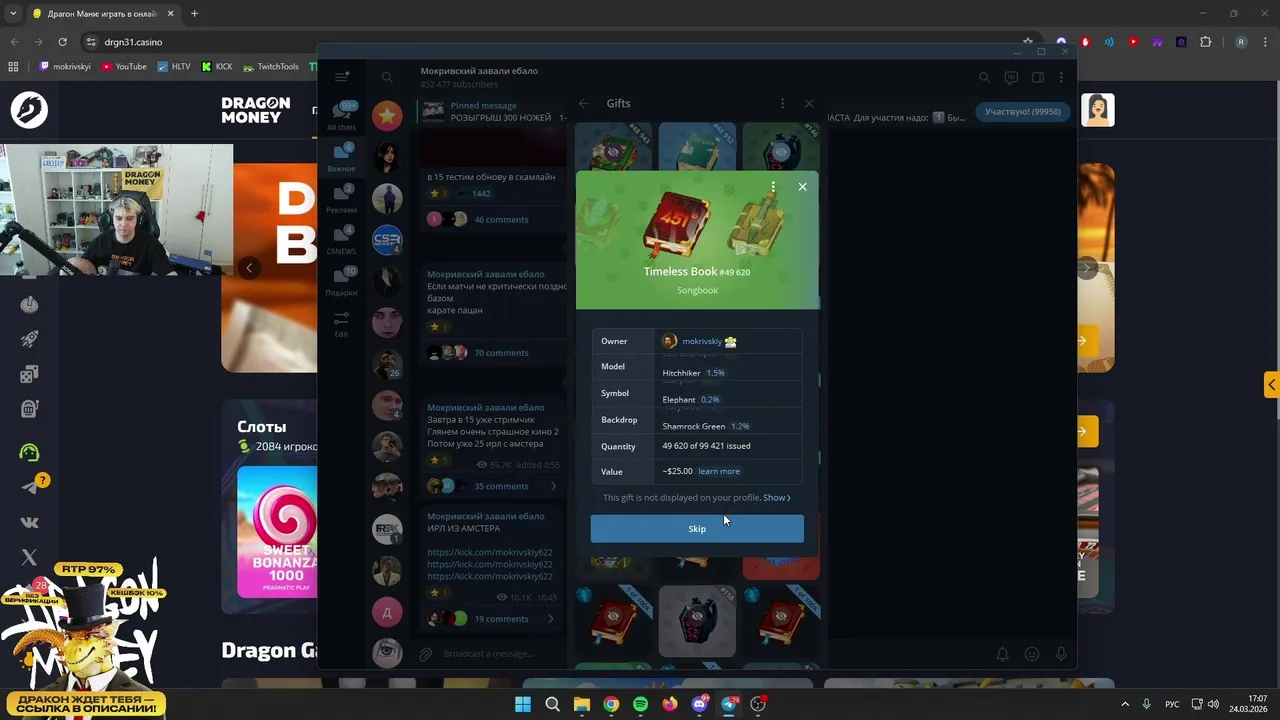Search within the channel icon
This screenshot has width=1280, height=720.
[x=984, y=77]
